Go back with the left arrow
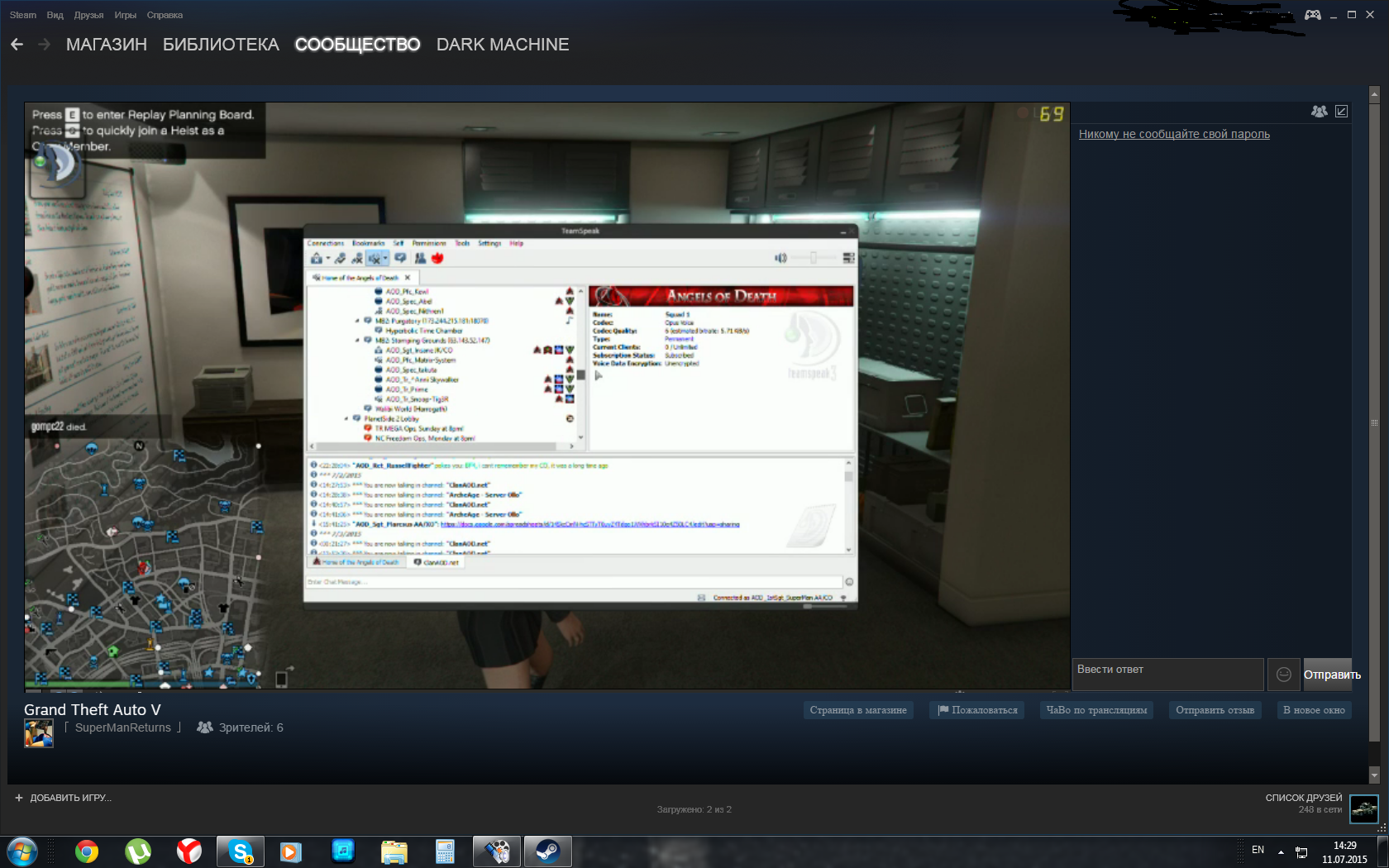This screenshot has height=868, width=1389. click(17, 45)
